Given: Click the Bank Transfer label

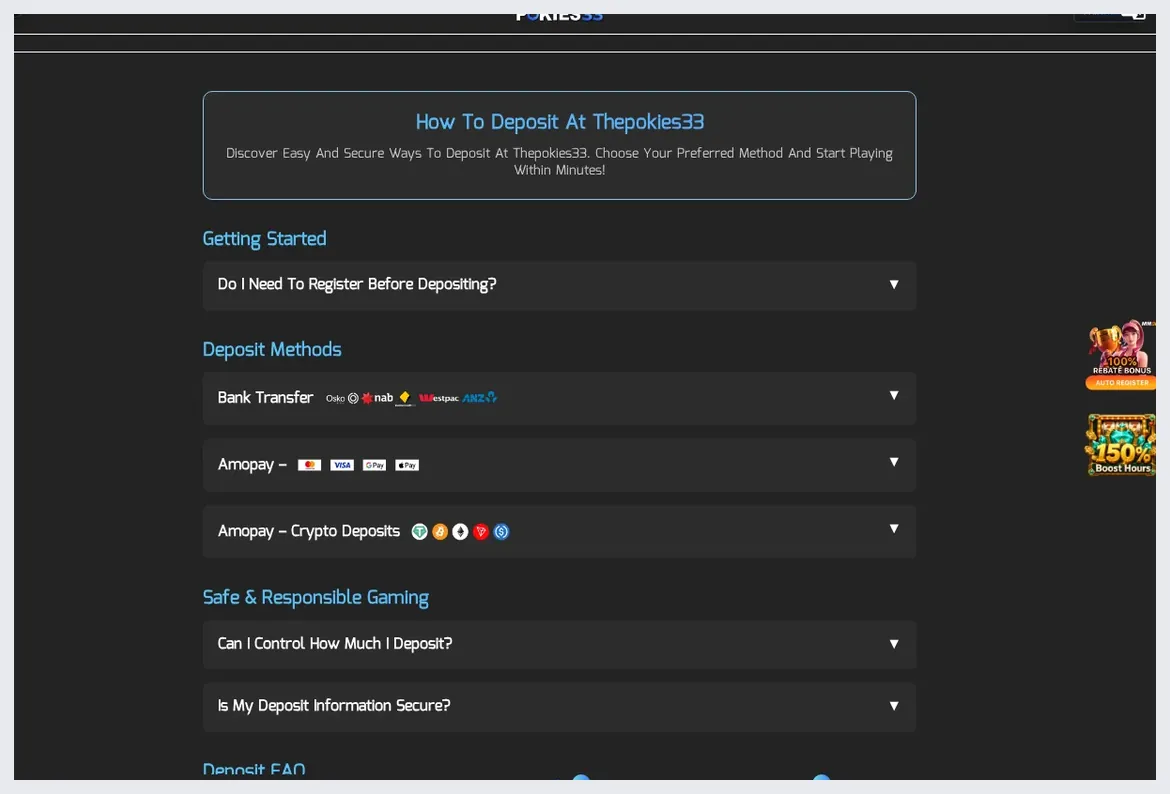Looking at the screenshot, I should (265, 398).
